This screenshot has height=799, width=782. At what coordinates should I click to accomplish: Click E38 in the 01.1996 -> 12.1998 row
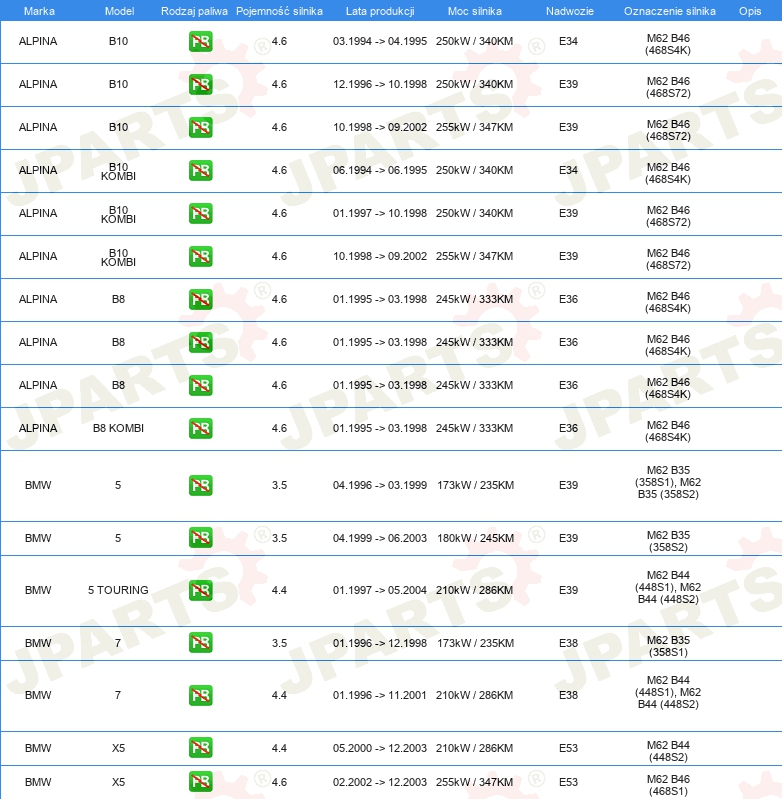click(x=569, y=643)
